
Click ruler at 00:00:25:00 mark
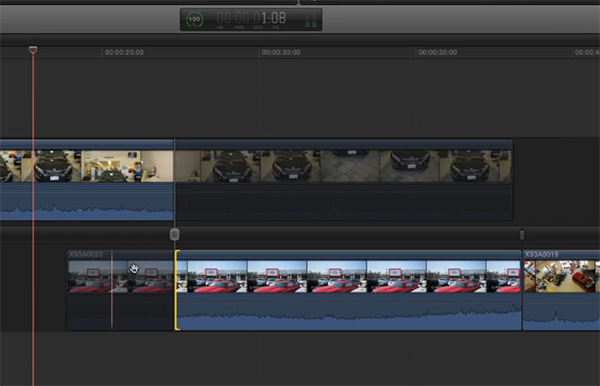(124, 52)
